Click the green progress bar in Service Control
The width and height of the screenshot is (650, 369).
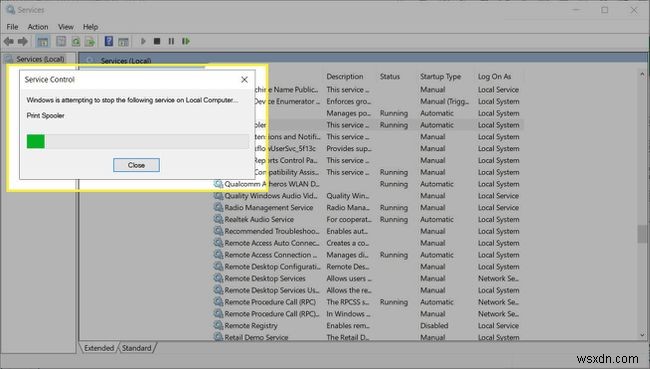point(36,141)
